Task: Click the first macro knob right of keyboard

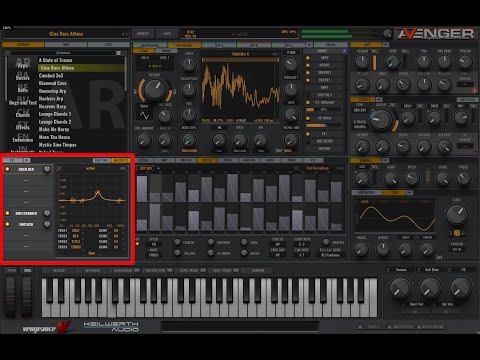Action: coord(400,288)
